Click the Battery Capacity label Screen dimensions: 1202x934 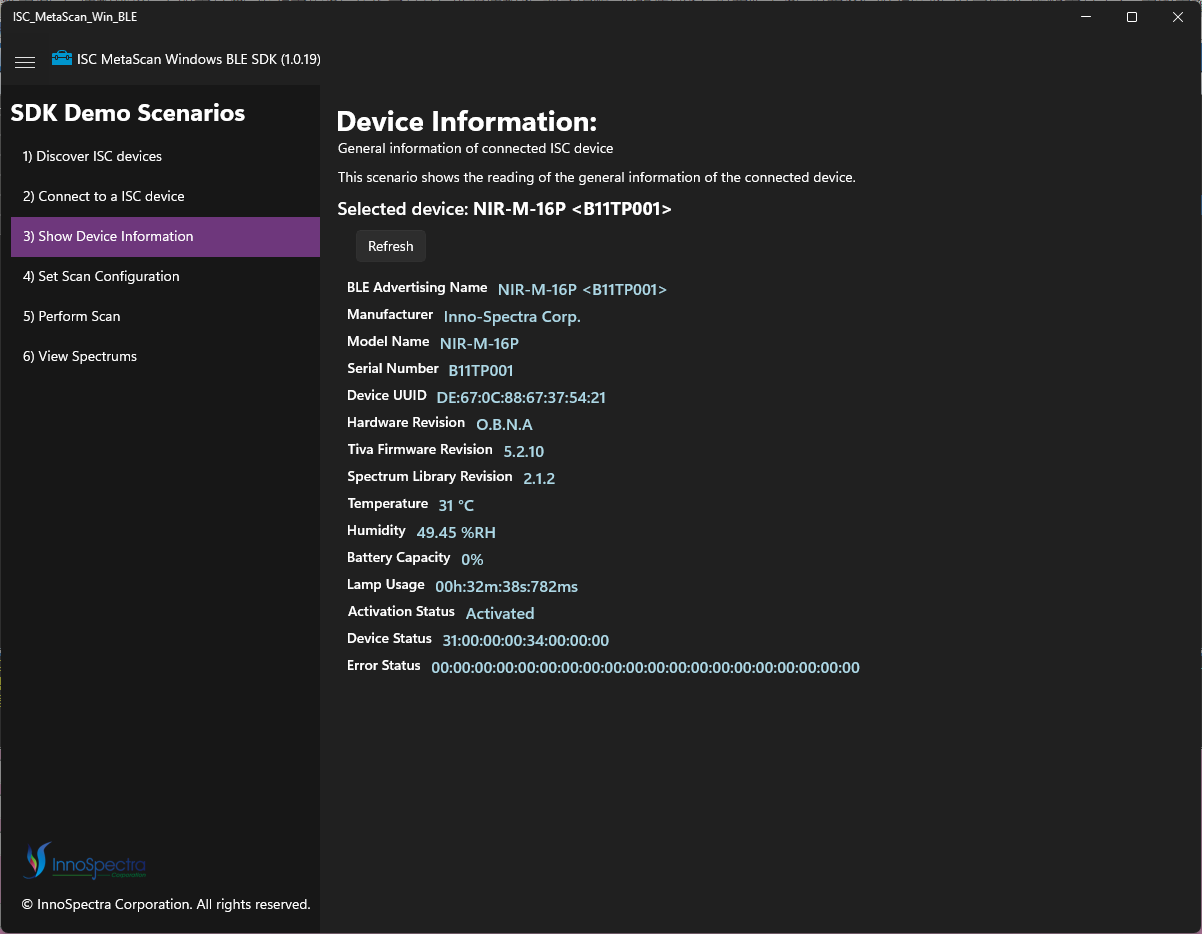coord(399,557)
